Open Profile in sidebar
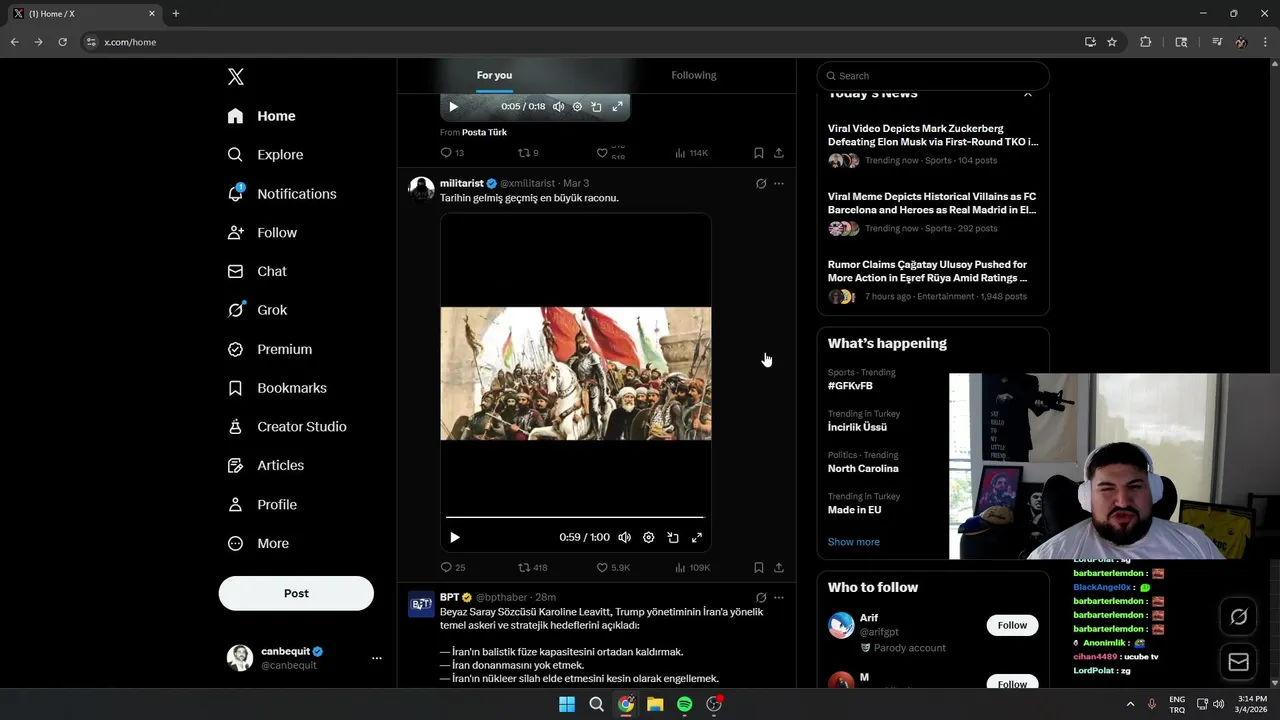The image size is (1280, 720). 262,505
